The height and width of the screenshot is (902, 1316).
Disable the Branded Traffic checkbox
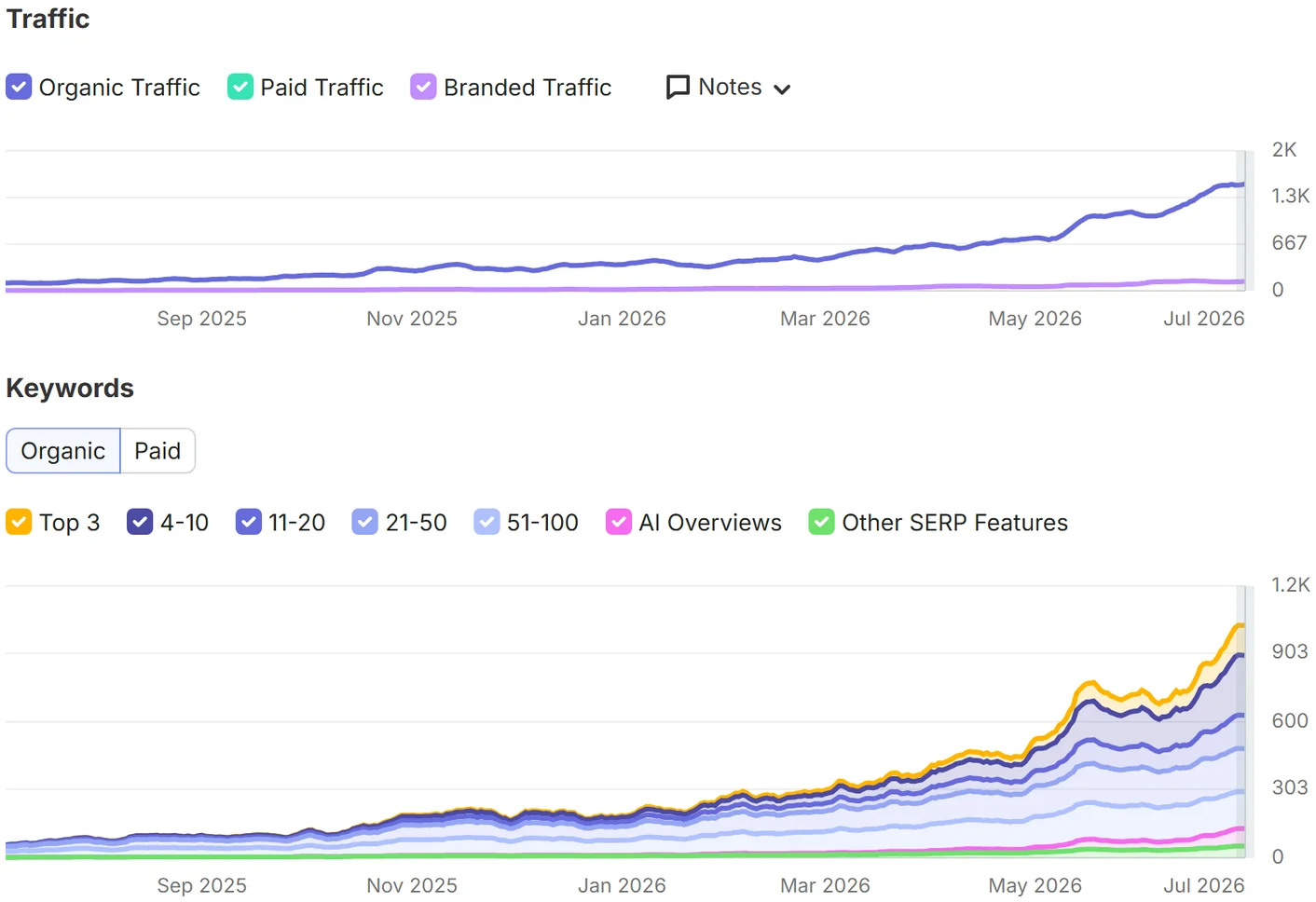(x=423, y=87)
